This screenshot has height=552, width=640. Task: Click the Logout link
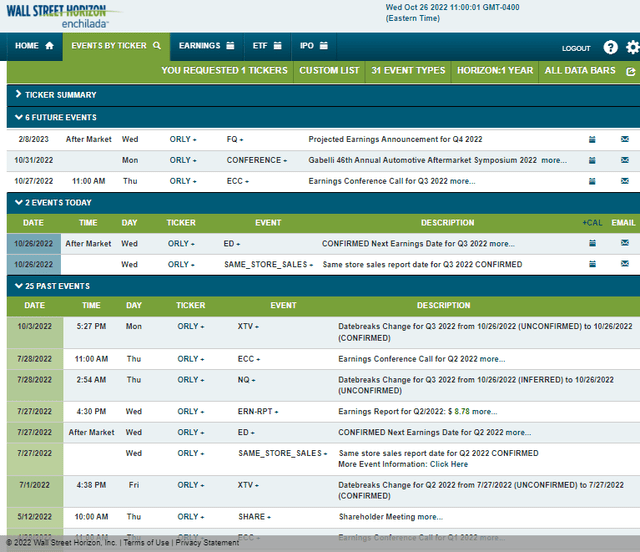[576, 49]
